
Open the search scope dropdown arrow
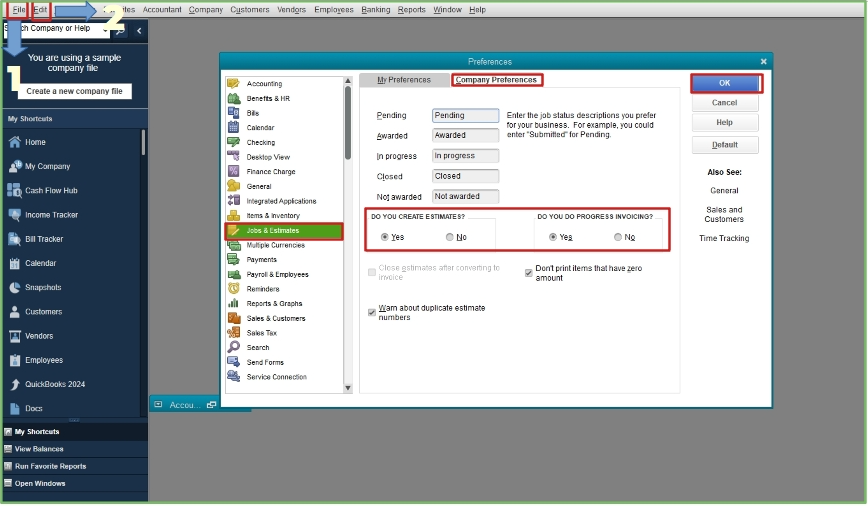coord(105,31)
